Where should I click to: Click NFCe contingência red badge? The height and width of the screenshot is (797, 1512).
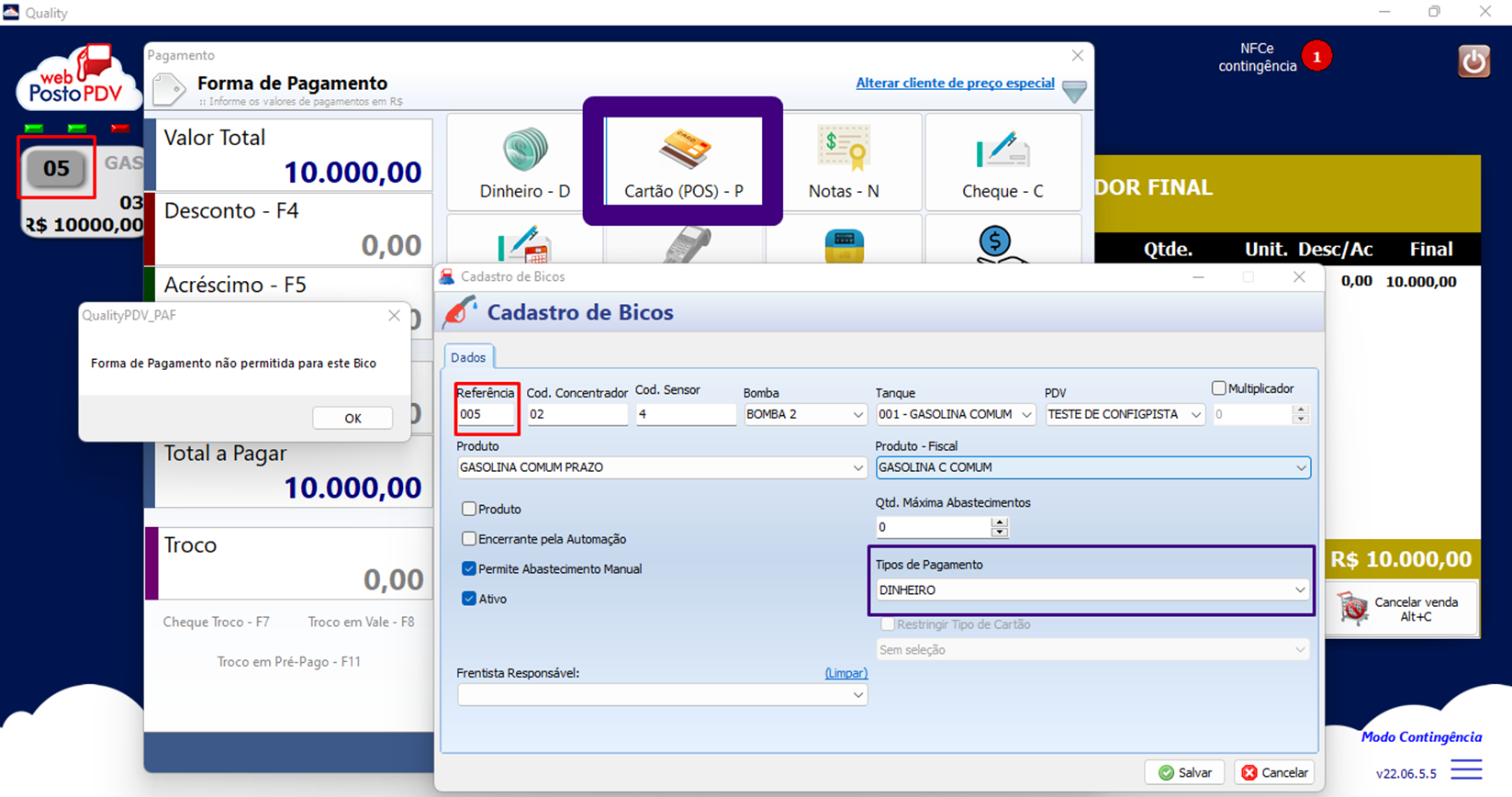[x=1316, y=57]
